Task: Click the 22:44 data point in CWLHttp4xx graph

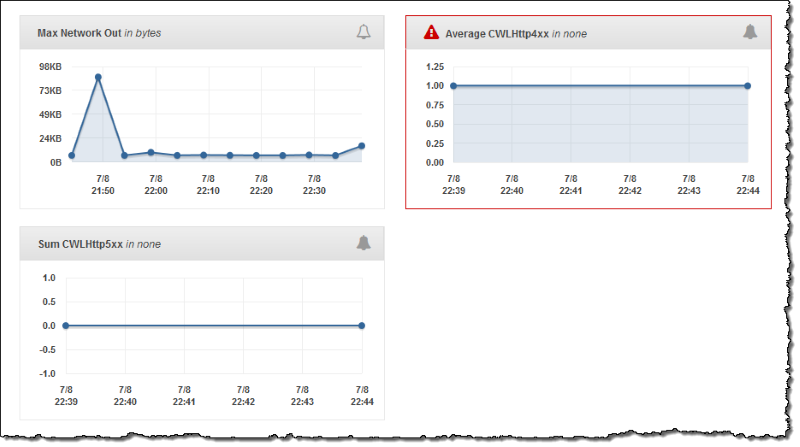Action: [x=748, y=86]
